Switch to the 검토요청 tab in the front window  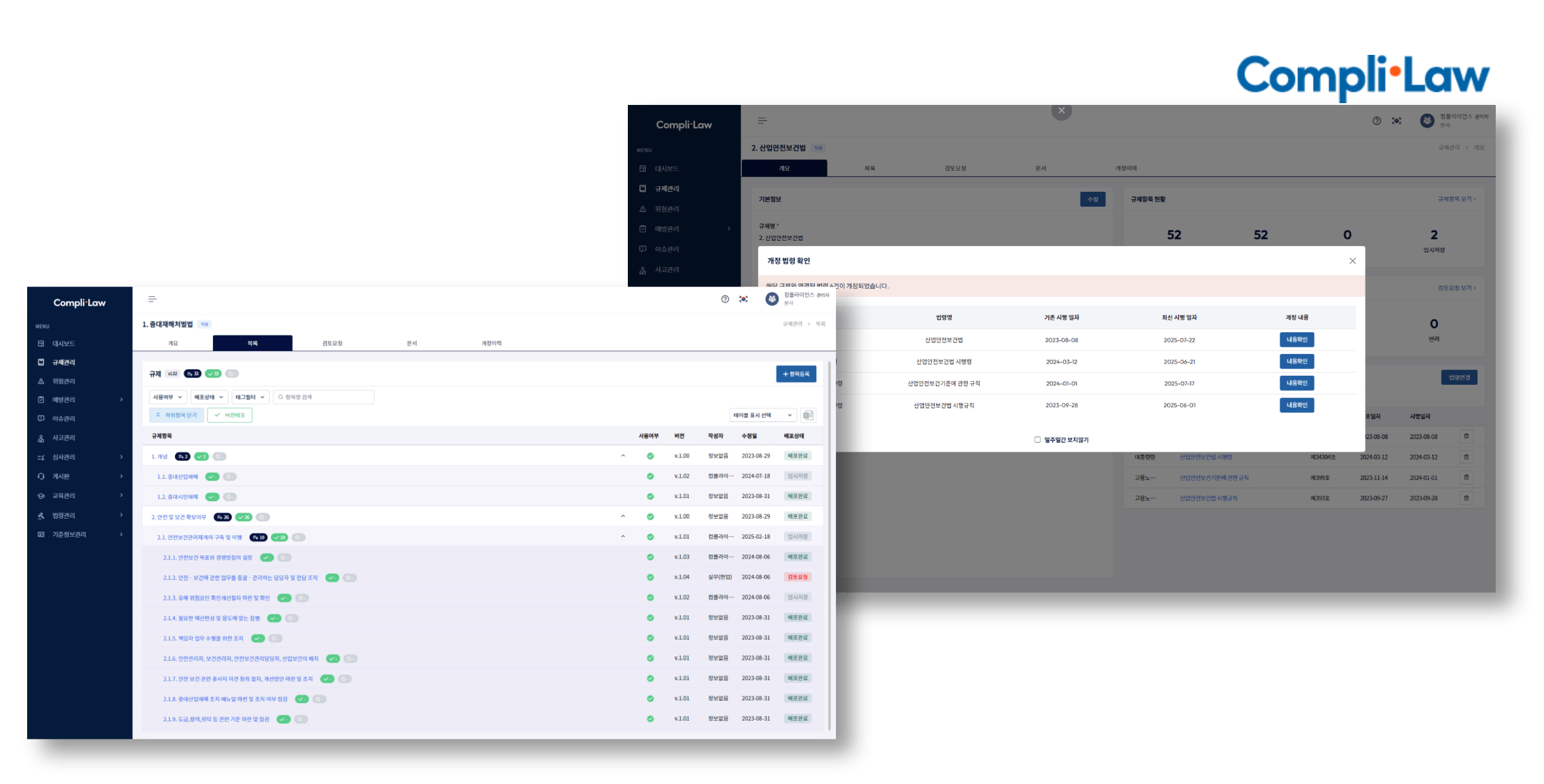(x=332, y=343)
